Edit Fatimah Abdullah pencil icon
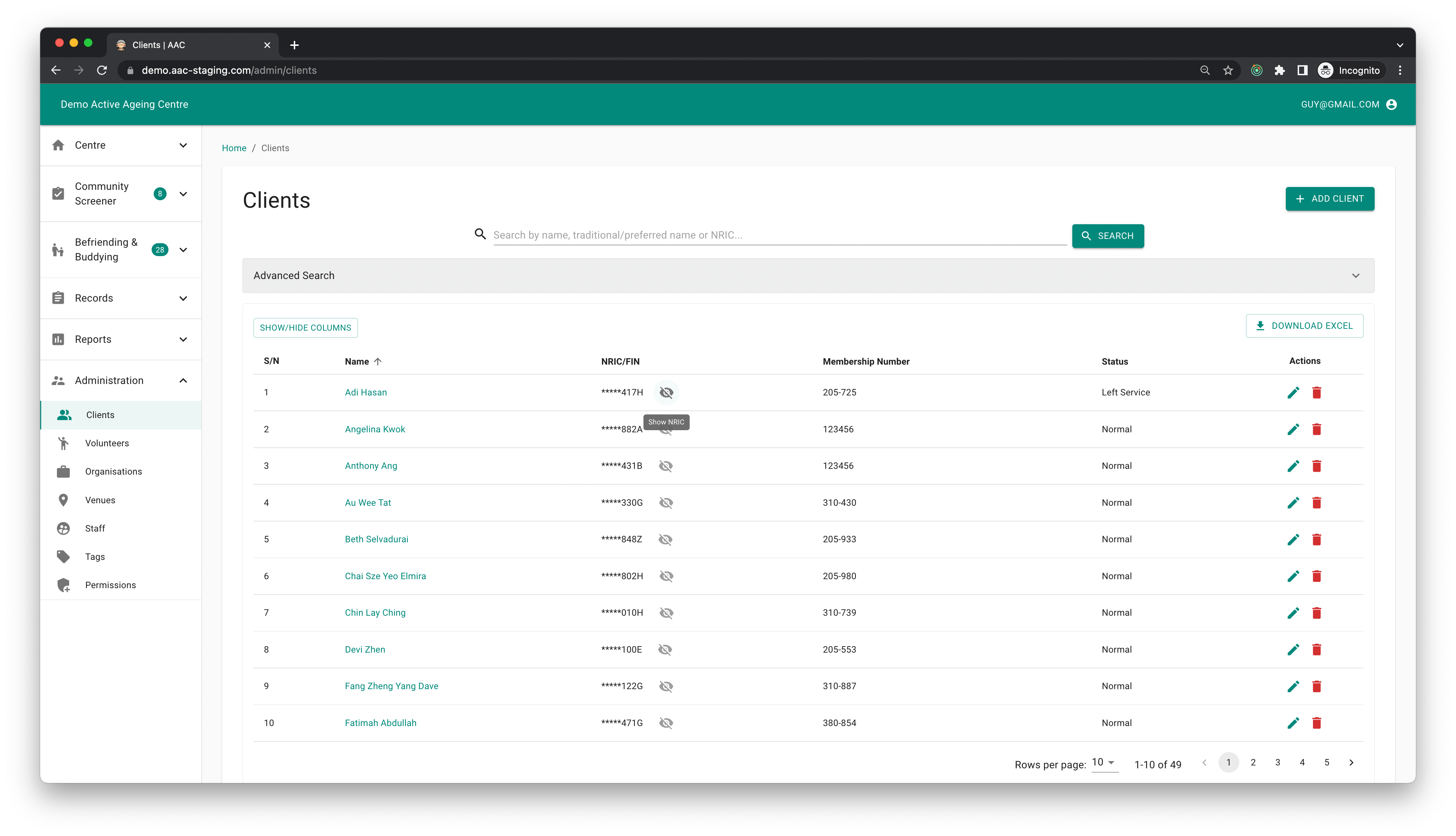 click(x=1293, y=724)
